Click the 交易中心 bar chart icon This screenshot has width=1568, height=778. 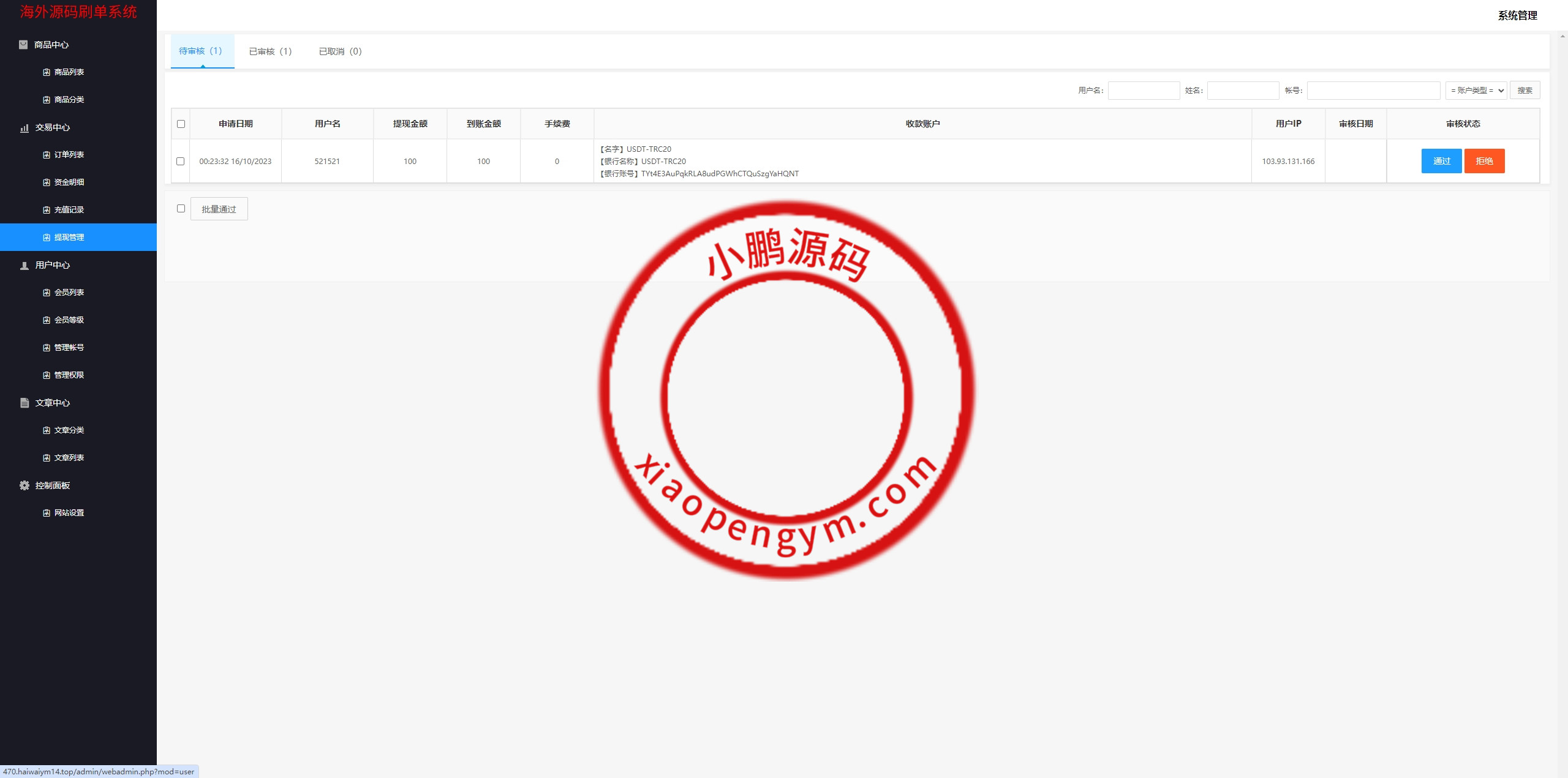click(x=24, y=128)
